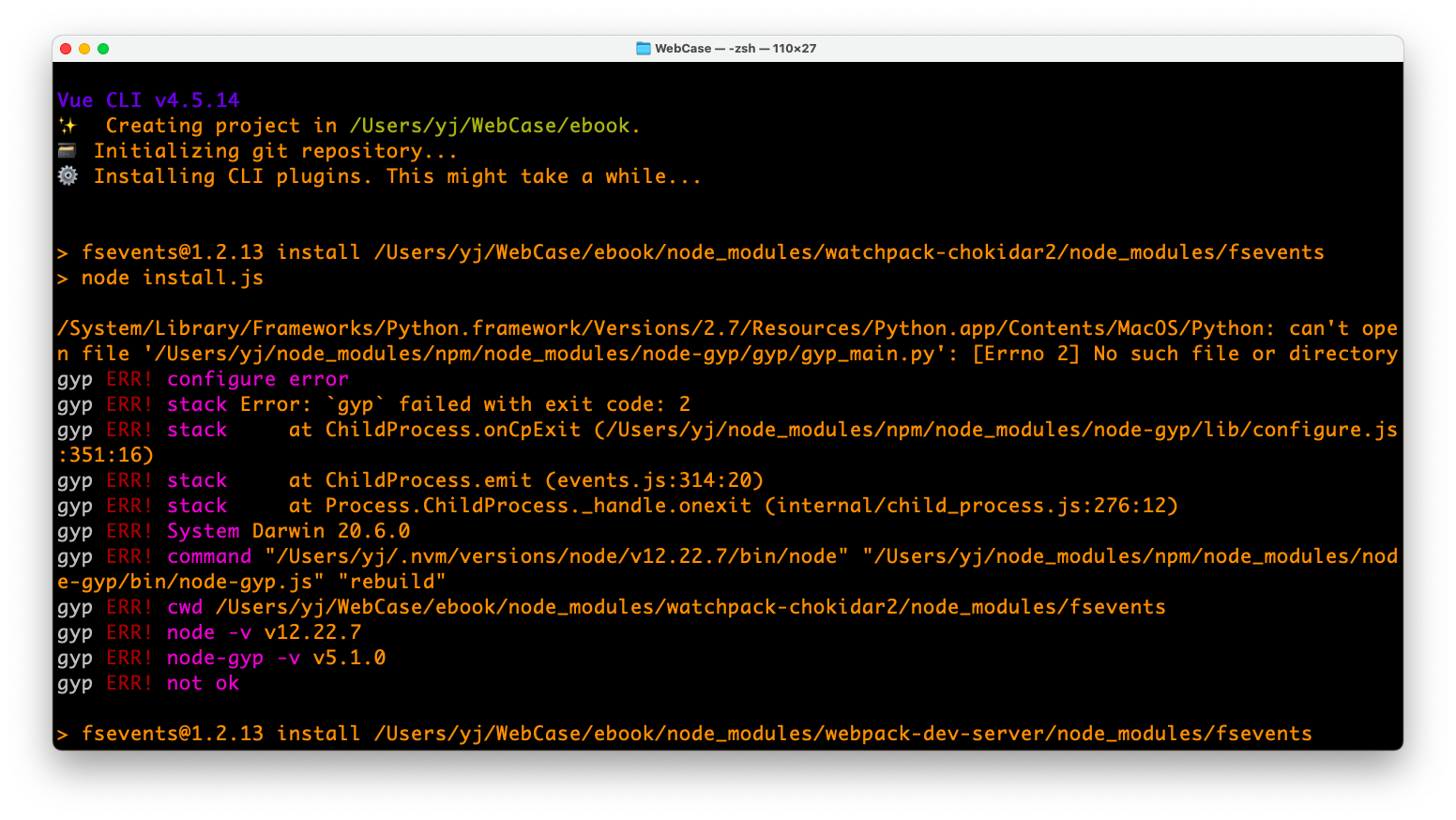
Task: Click the 'node-gyp -v v5.1.0' line
Action: point(221,658)
